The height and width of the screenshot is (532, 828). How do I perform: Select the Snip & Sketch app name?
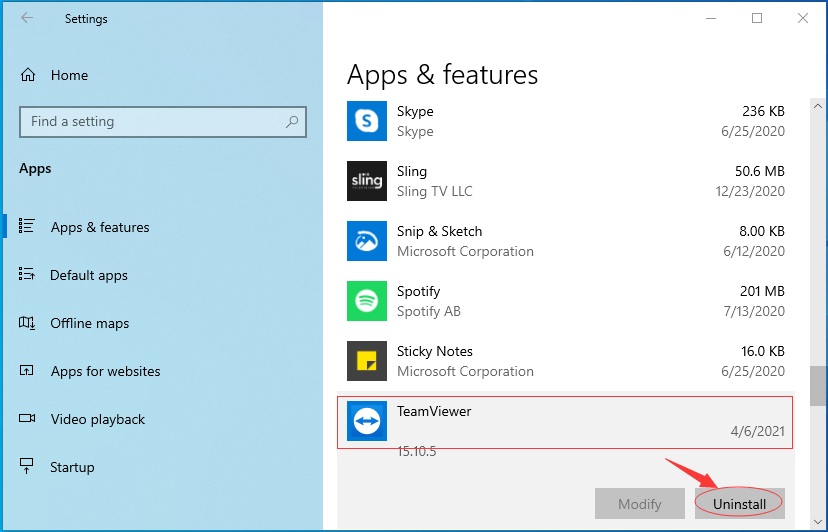(439, 231)
